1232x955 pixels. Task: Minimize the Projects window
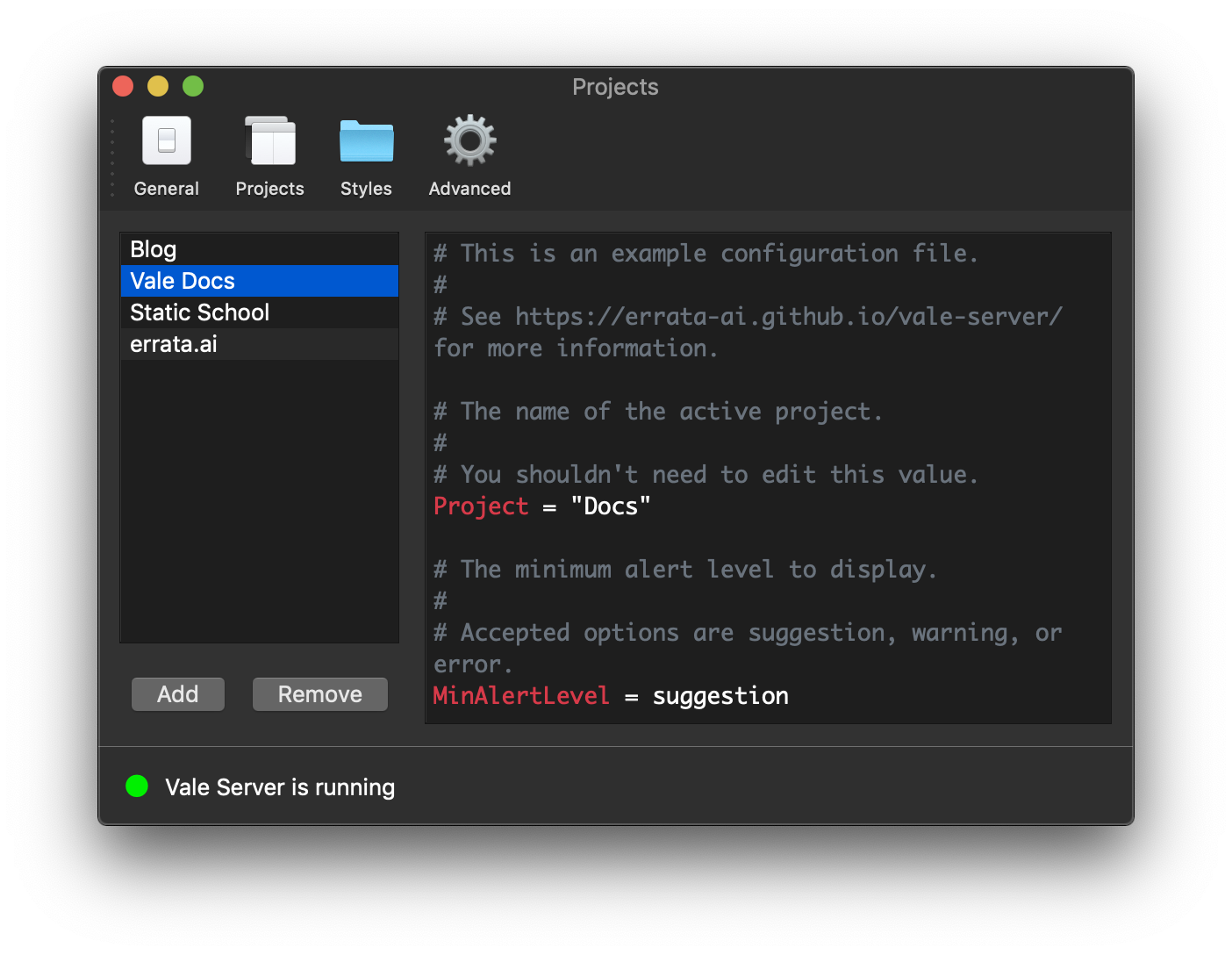tap(158, 86)
